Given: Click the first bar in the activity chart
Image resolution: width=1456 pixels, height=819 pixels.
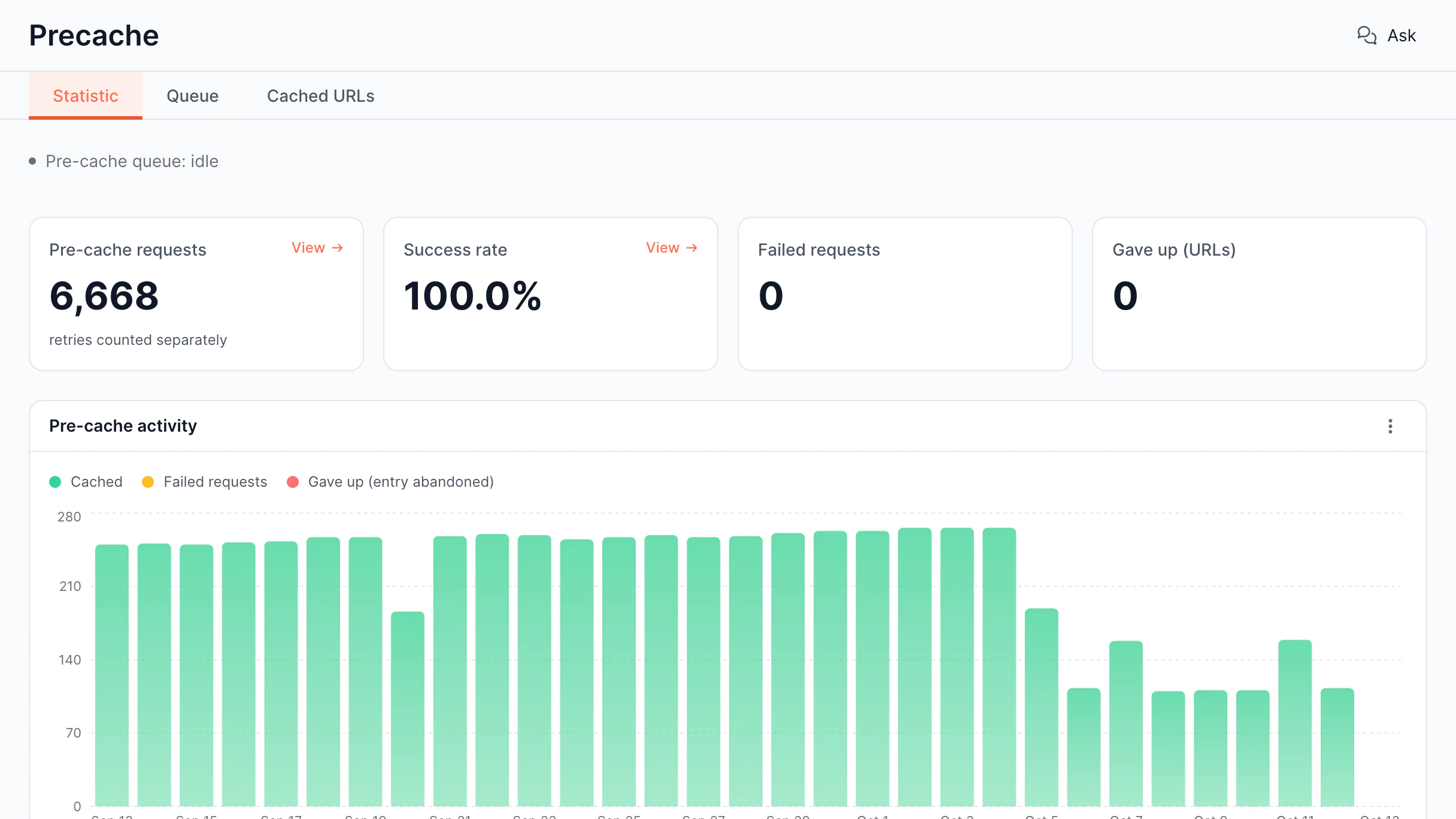Looking at the screenshot, I should 112,675.
